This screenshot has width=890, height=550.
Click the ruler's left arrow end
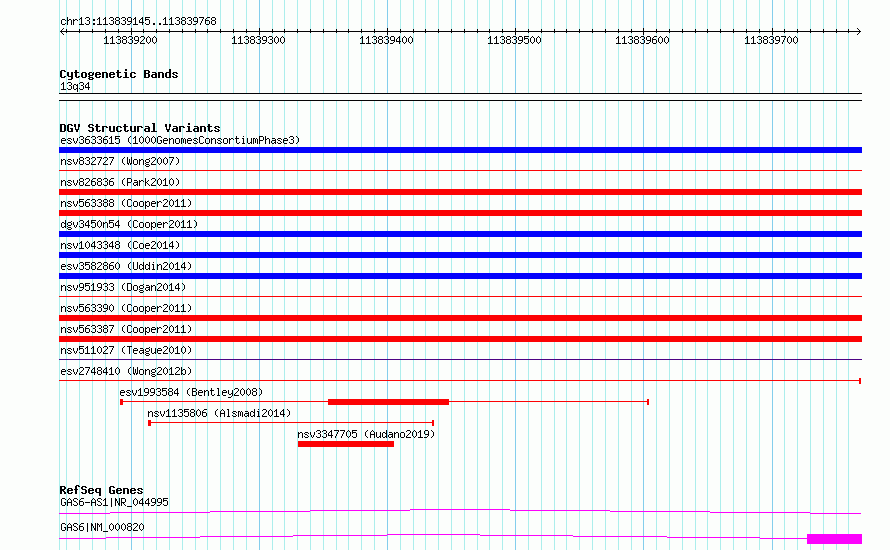pos(62,32)
